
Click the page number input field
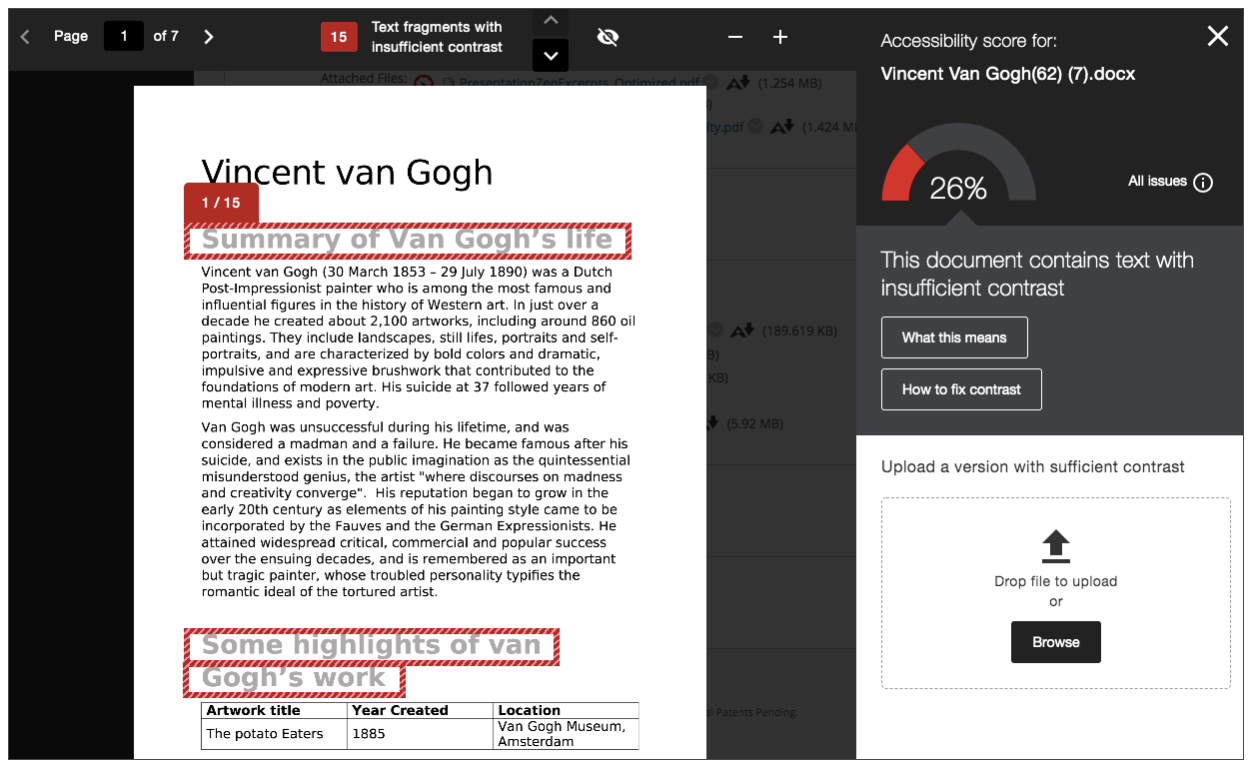[124, 37]
